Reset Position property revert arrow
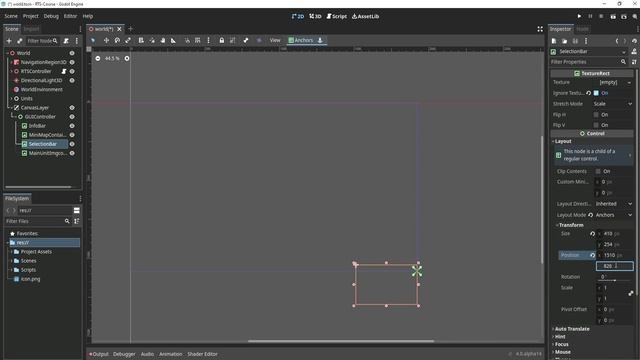The height and width of the screenshot is (360, 640). (592, 255)
